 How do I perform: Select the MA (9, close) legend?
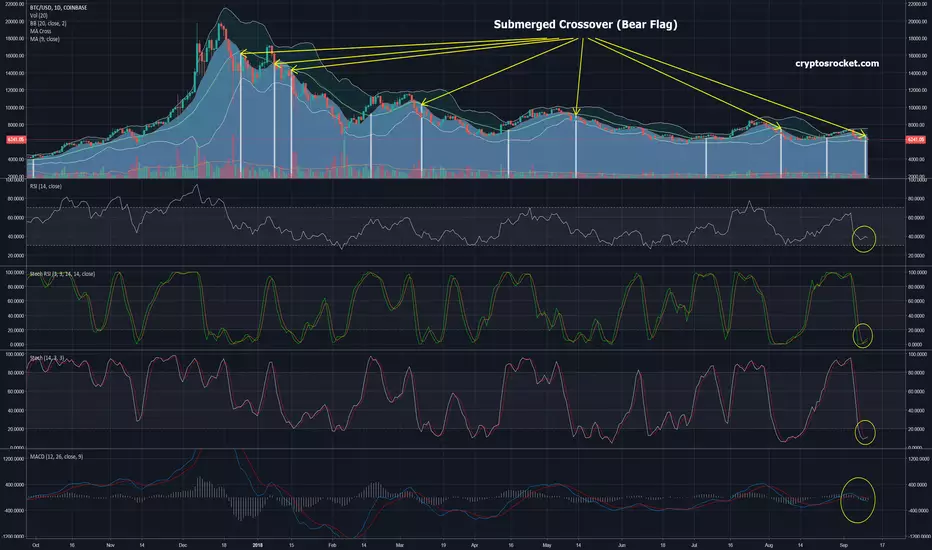[45, 39]
